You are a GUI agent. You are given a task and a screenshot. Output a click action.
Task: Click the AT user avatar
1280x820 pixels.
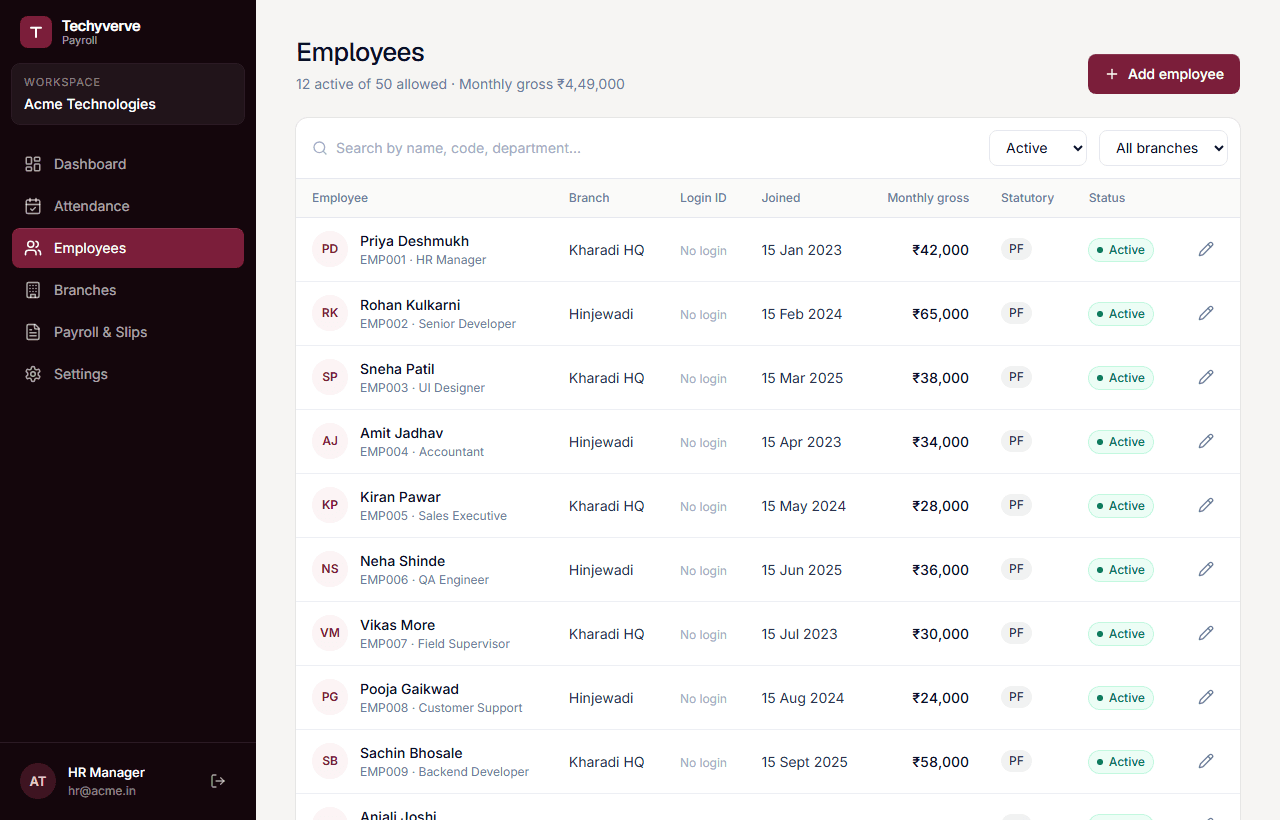click(38, 781)
